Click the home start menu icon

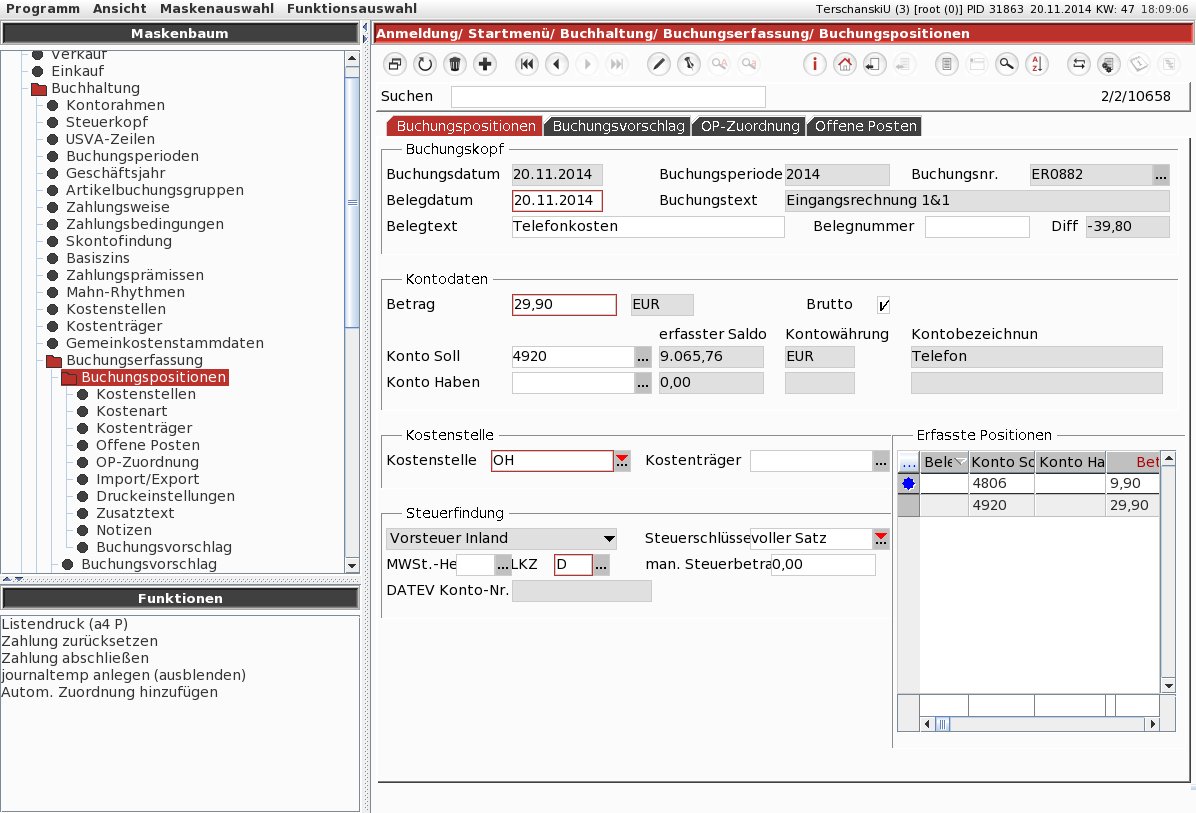845,64
